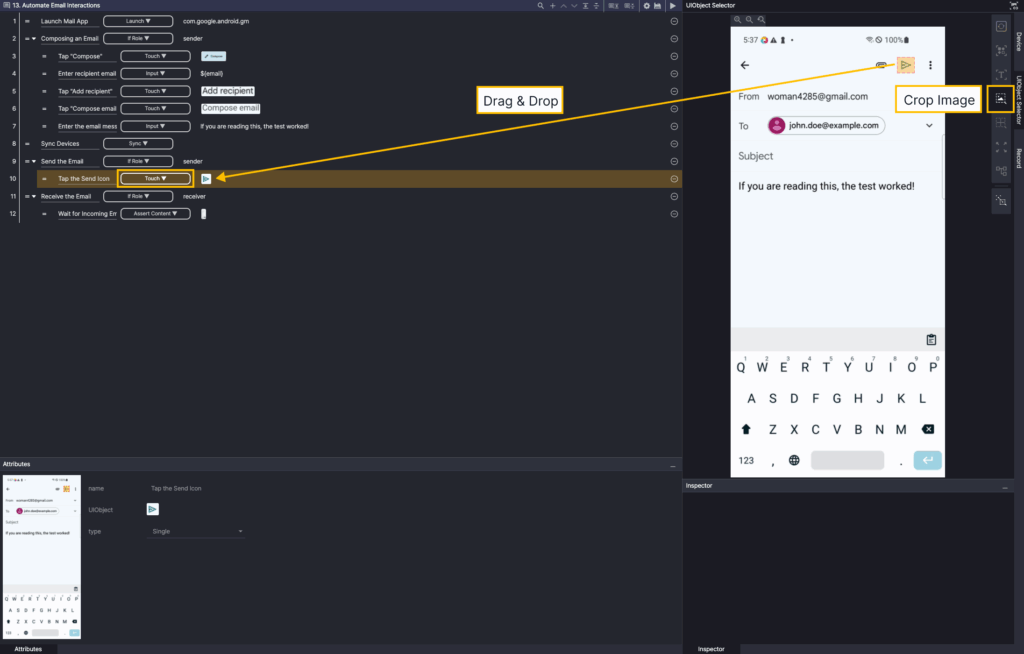1024x654 pixels.
Task: Click the minus circle on row 1
Action: click(674, 20)
